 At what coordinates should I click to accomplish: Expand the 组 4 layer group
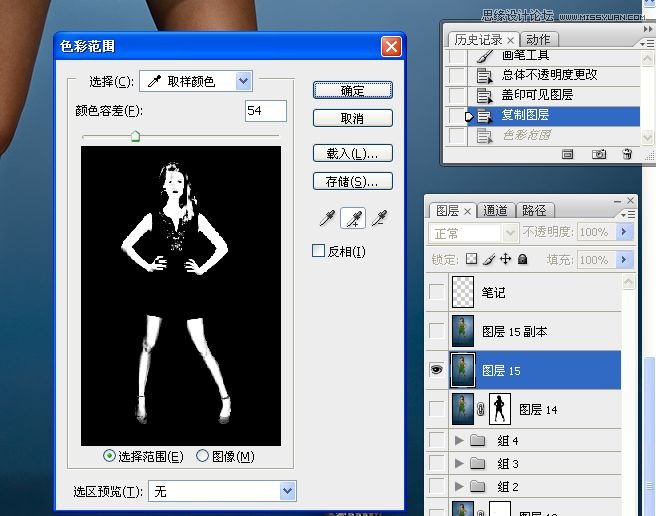coord(459,440)
